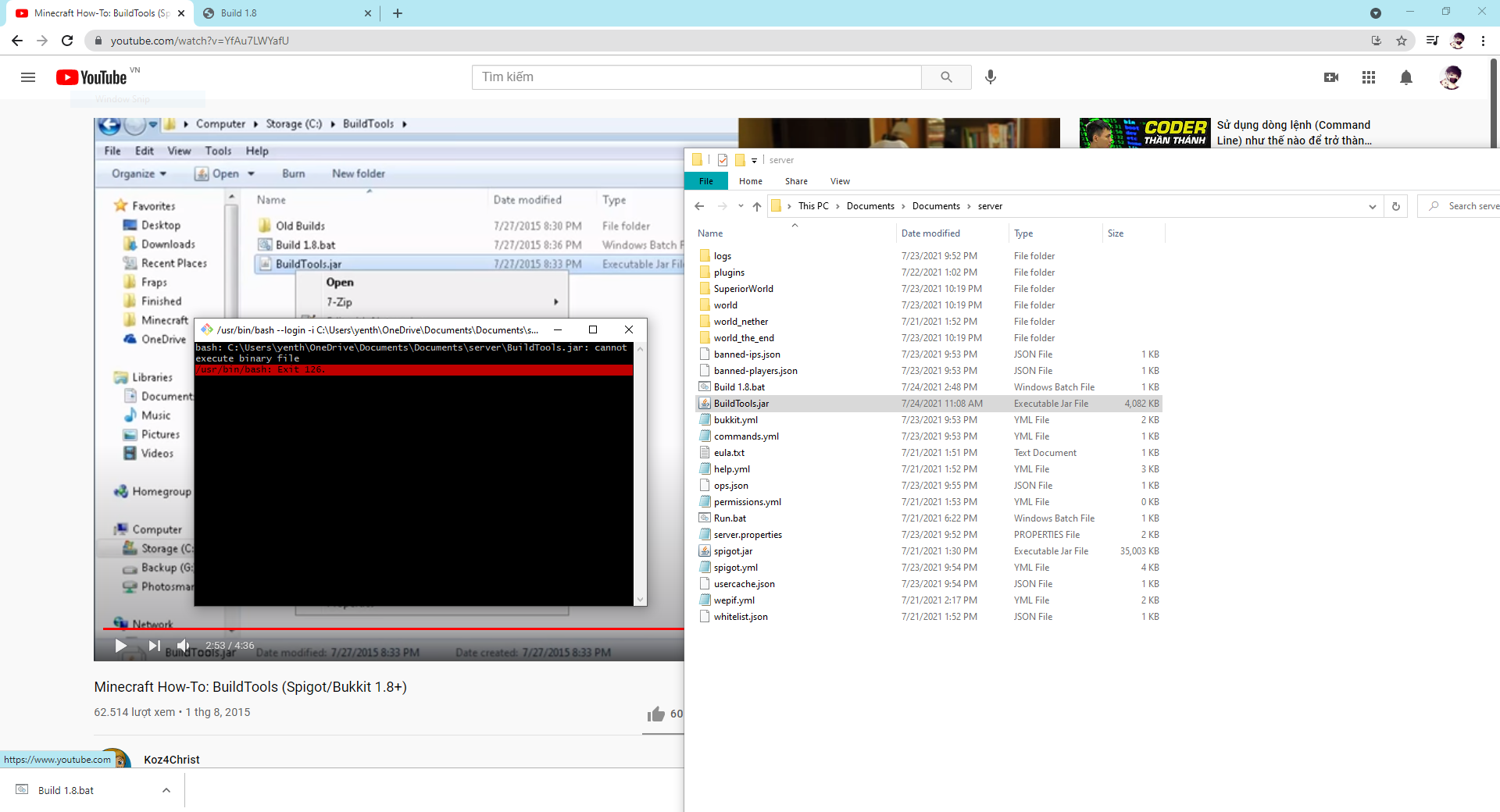Viewport: 1500px width, 812px height.
Task: Reload the page in Chrome
Action: tap(67, 41)
